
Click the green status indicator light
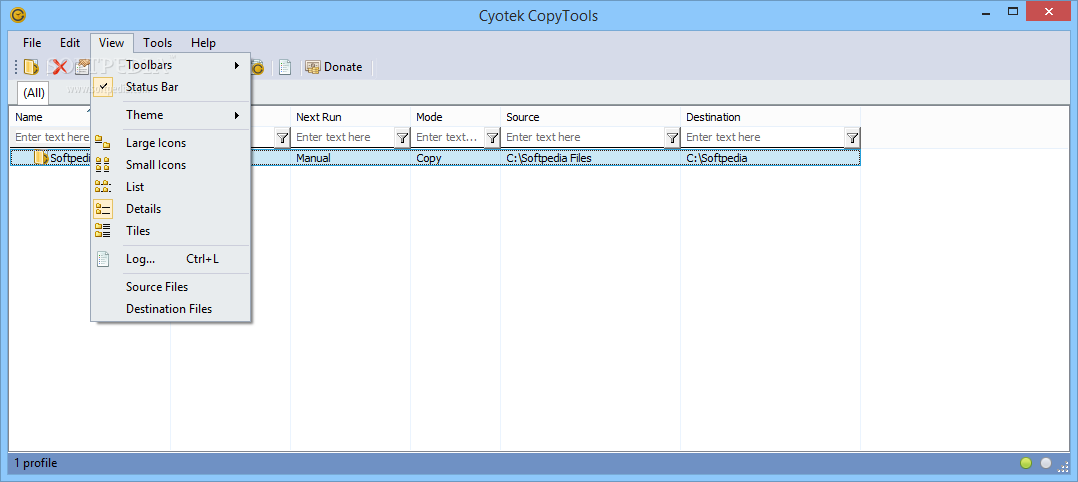tap(1026, 463)
